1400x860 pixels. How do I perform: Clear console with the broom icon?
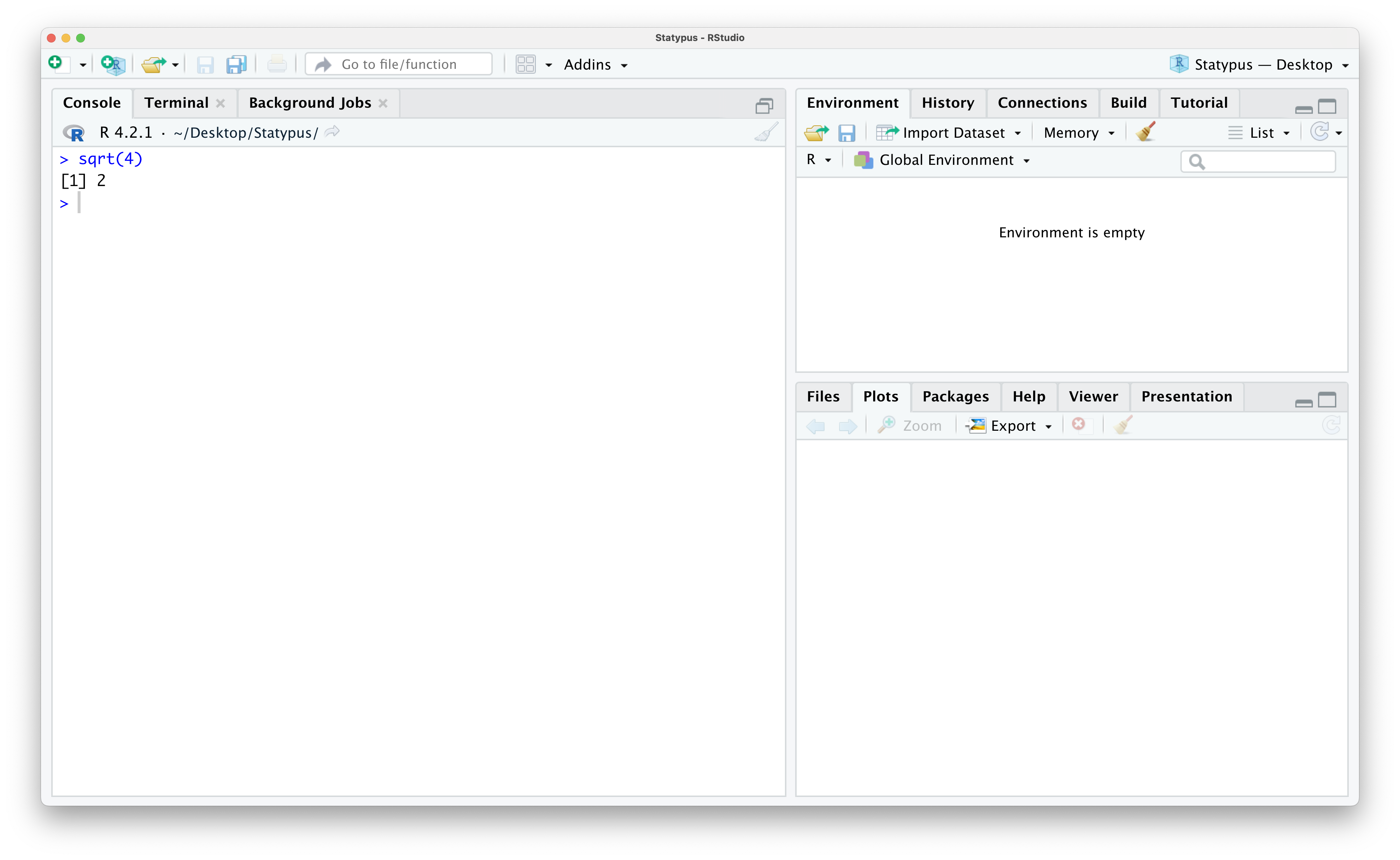point(766,133)
